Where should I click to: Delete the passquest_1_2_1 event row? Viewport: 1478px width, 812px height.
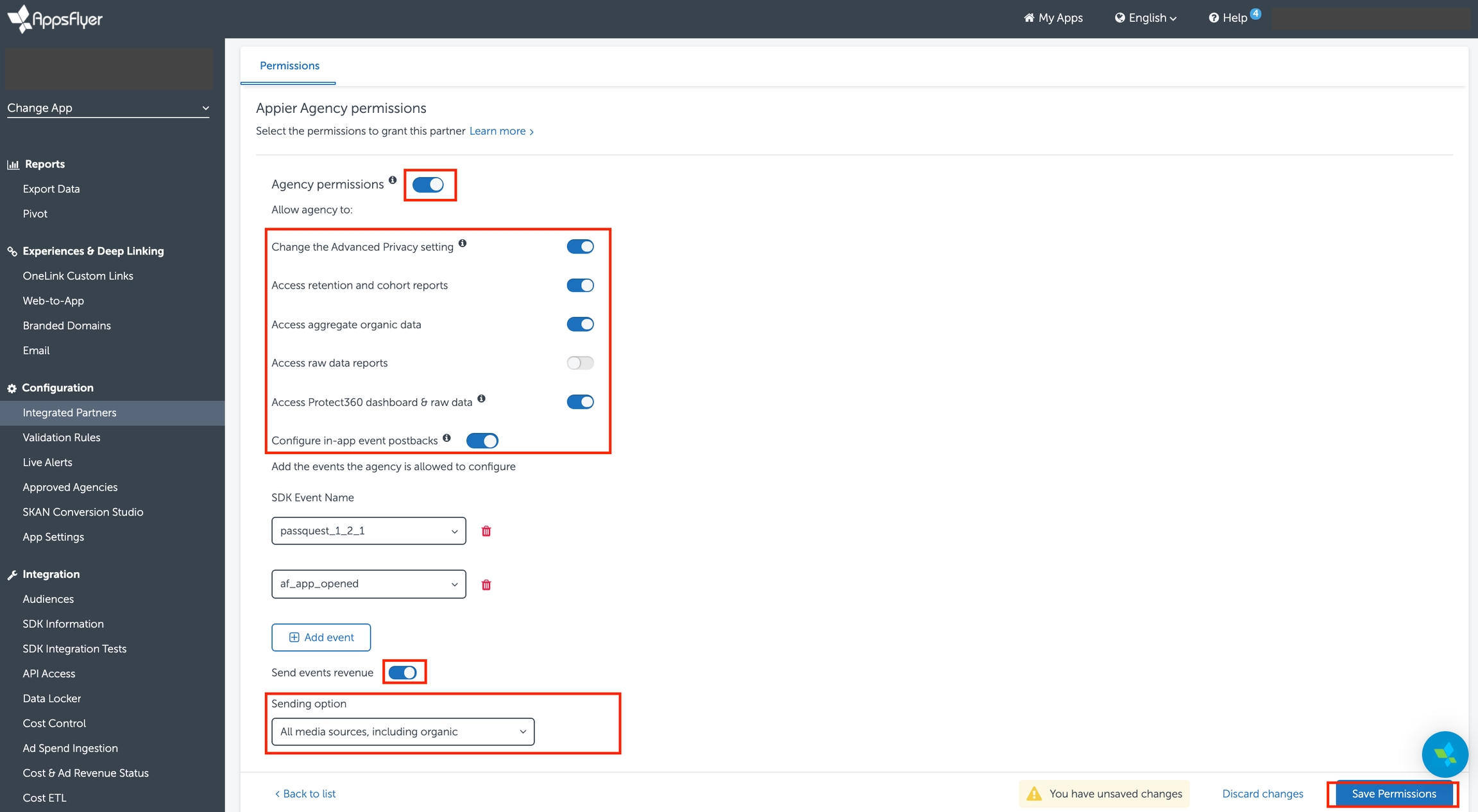point(486,531)
